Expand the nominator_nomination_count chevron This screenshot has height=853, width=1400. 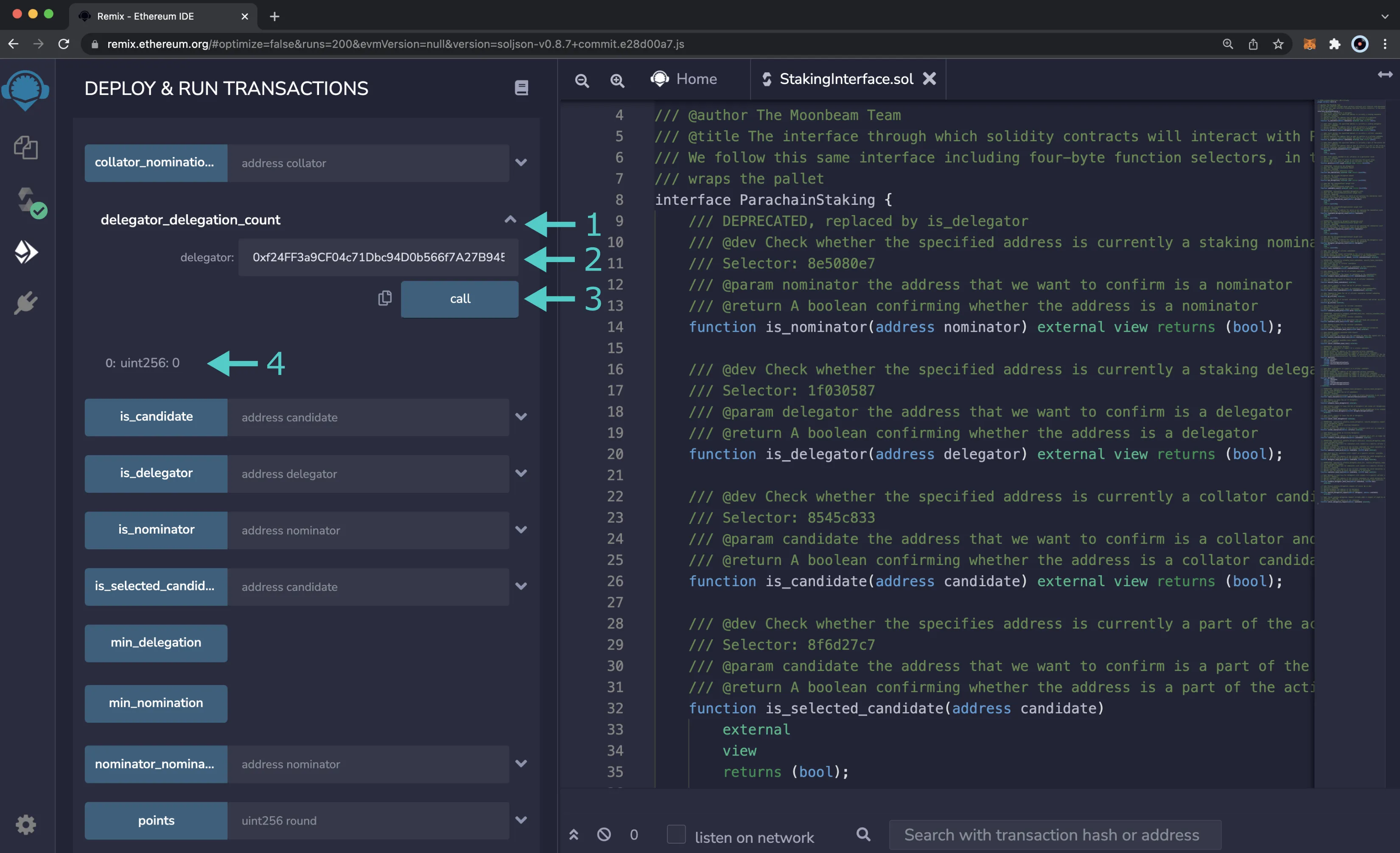(521, 763)
